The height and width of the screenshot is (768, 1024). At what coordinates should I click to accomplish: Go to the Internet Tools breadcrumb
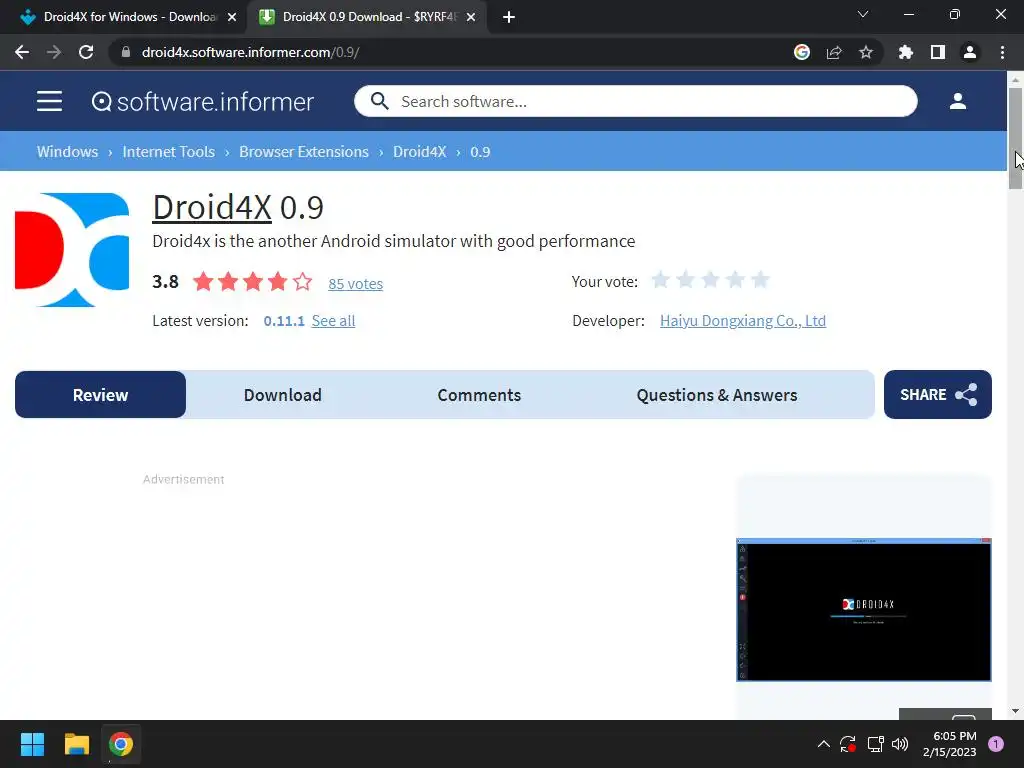pos(168,152)
